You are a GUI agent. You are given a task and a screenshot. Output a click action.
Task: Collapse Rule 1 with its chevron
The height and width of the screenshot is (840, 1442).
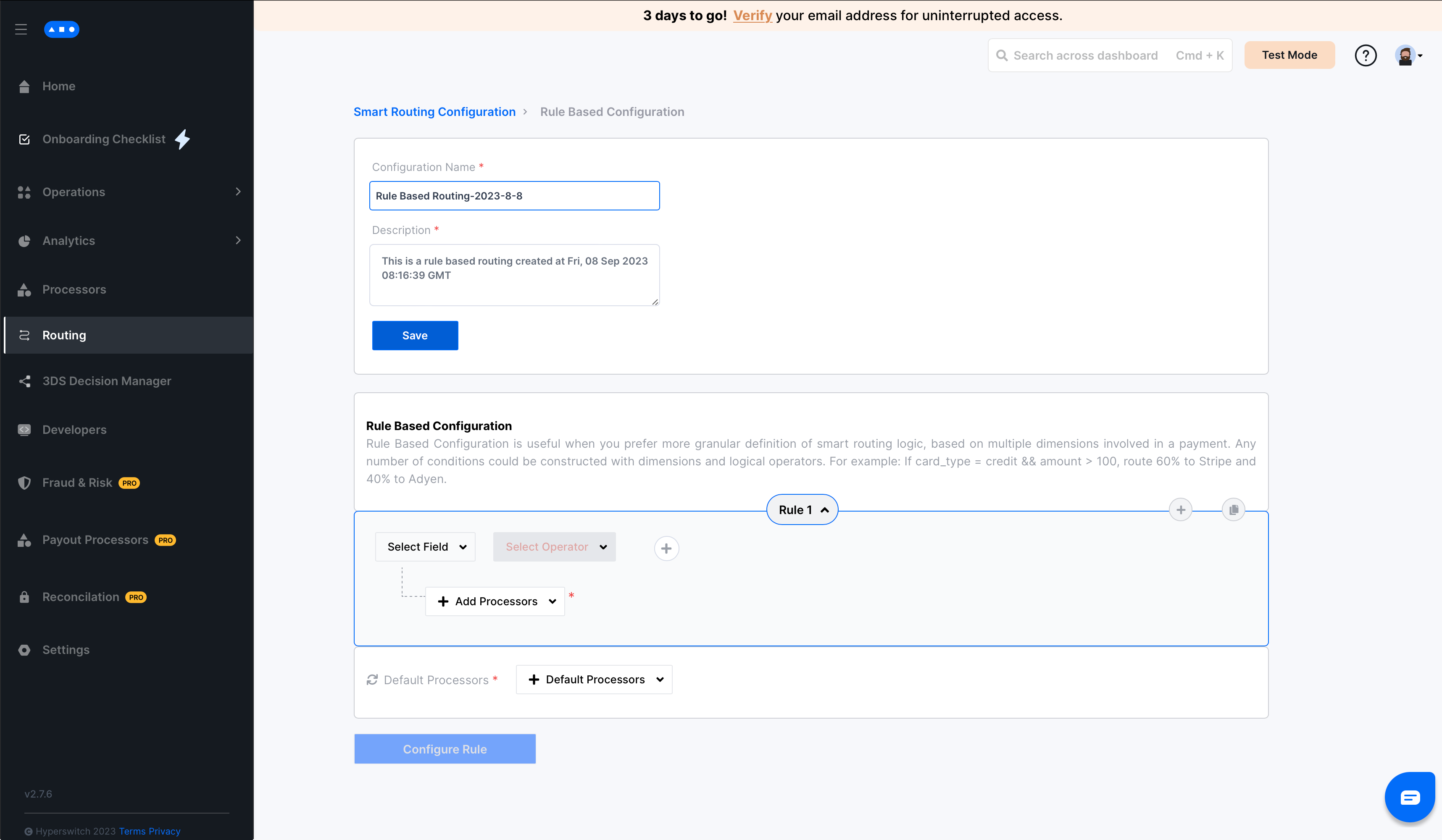(x=824, y=509)
